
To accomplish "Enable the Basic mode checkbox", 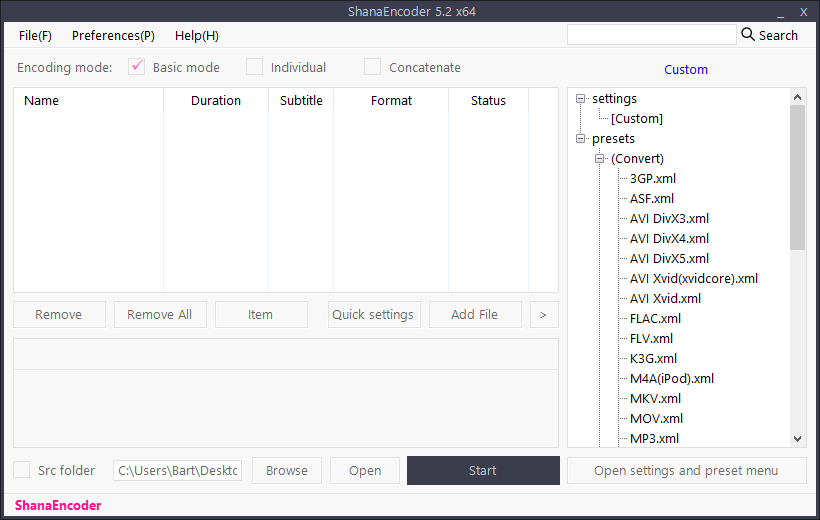I will click(x=137, y=67).
